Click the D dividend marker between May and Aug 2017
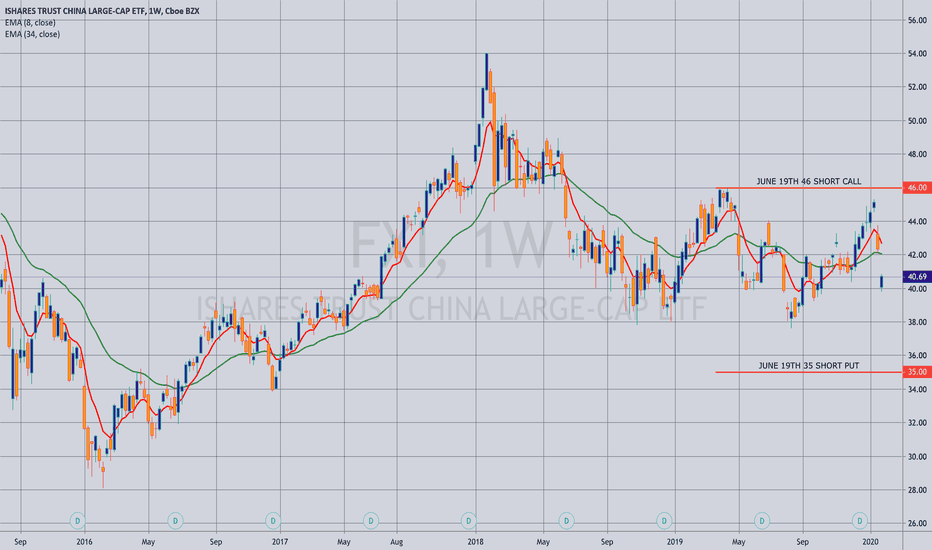Viewport: 932px width, 550px height. [x=371, y=521]
